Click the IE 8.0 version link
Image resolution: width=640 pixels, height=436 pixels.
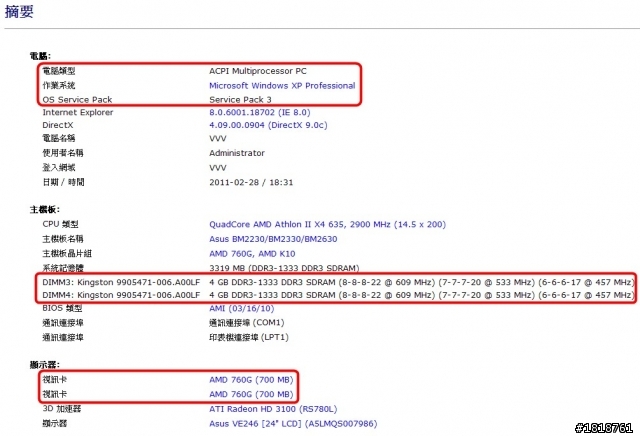click(260, 112)
